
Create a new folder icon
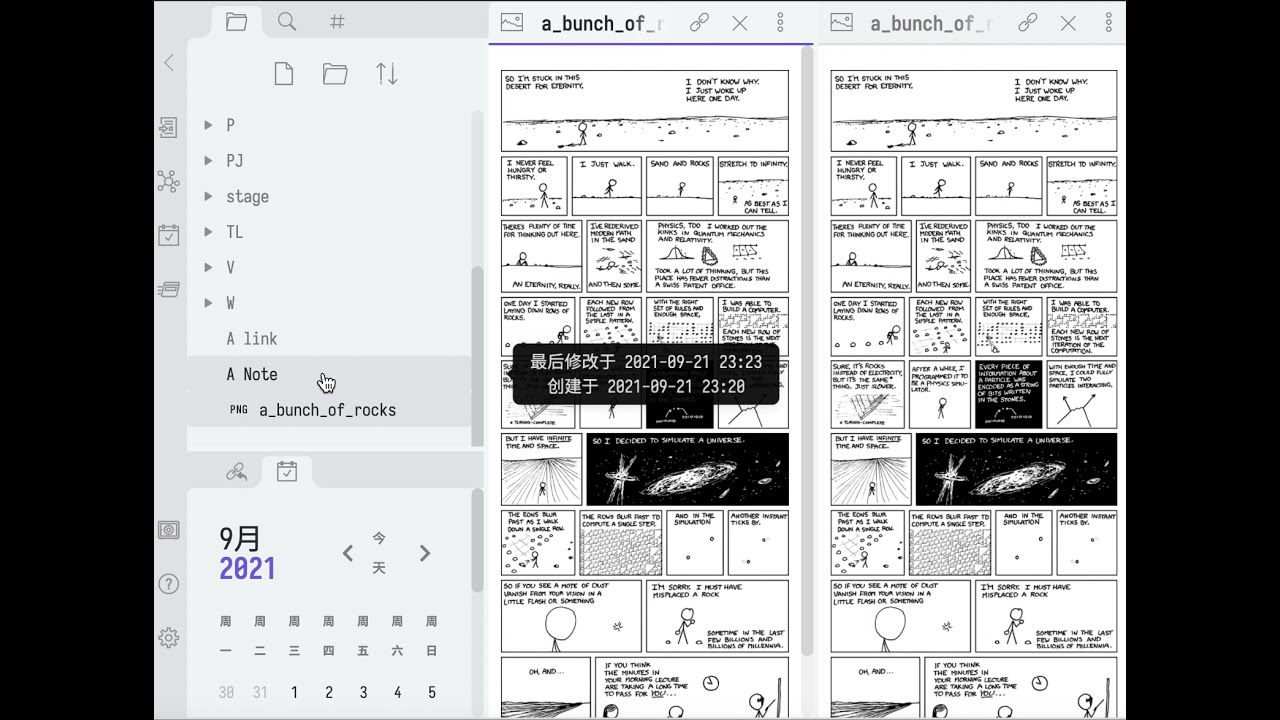335,73
